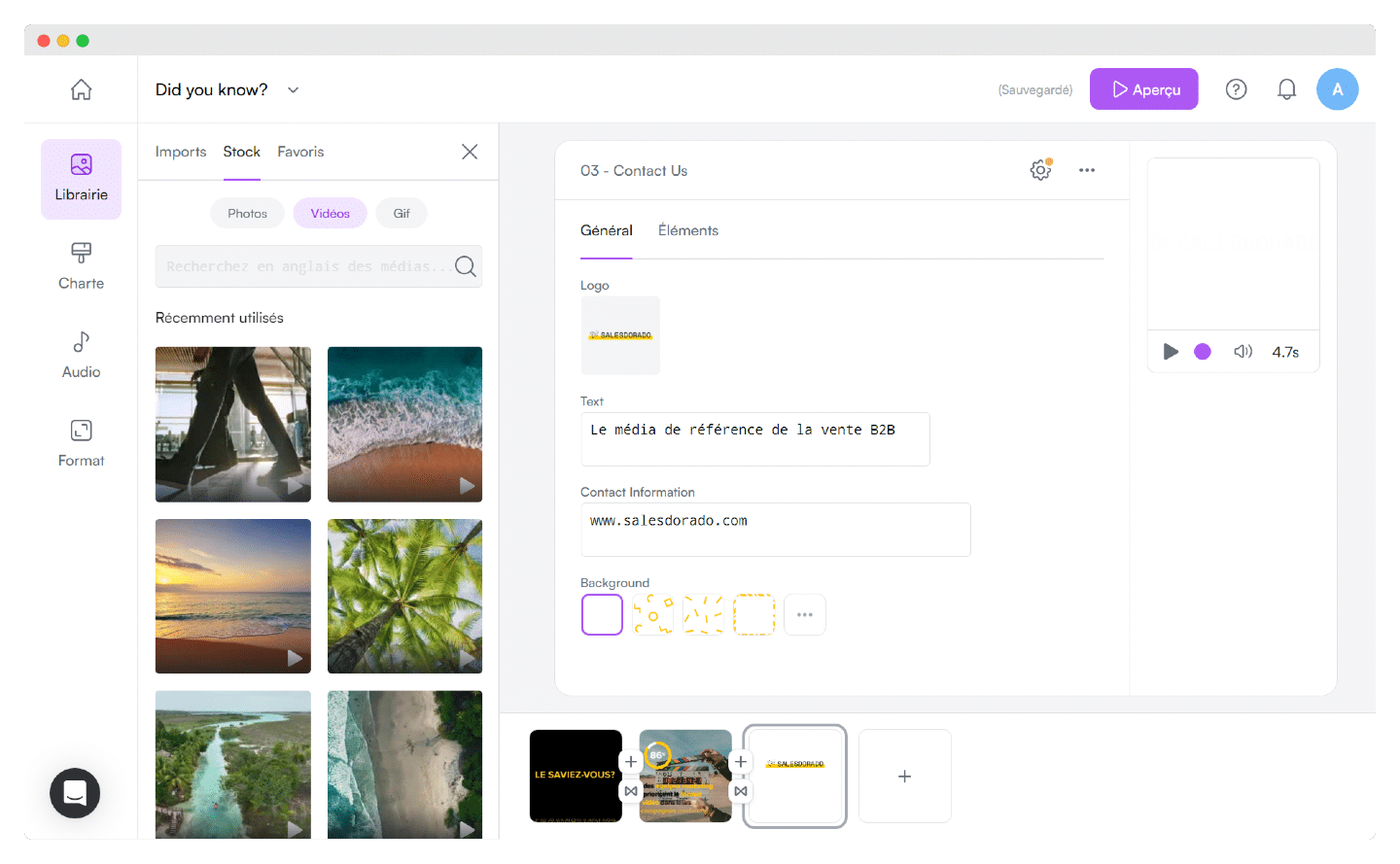Open the help question mark icon
The image size is (1400, 864).
(1236, 89)
